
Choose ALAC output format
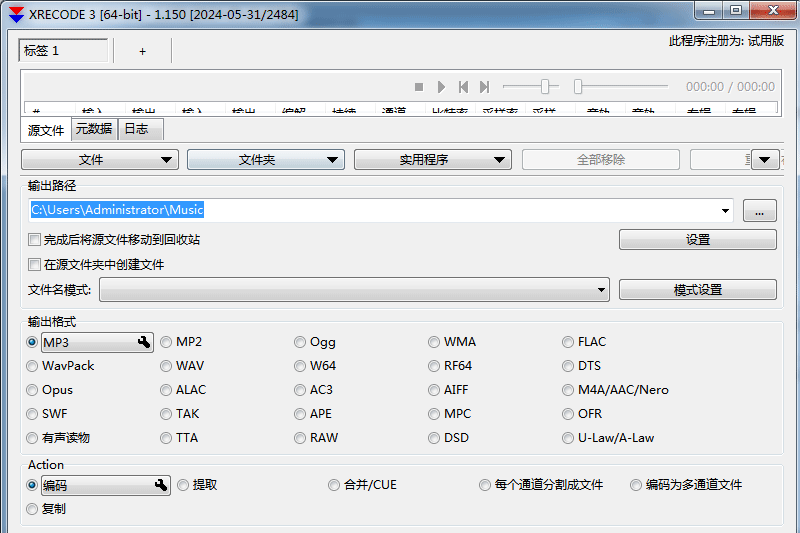tap(166, 390)
